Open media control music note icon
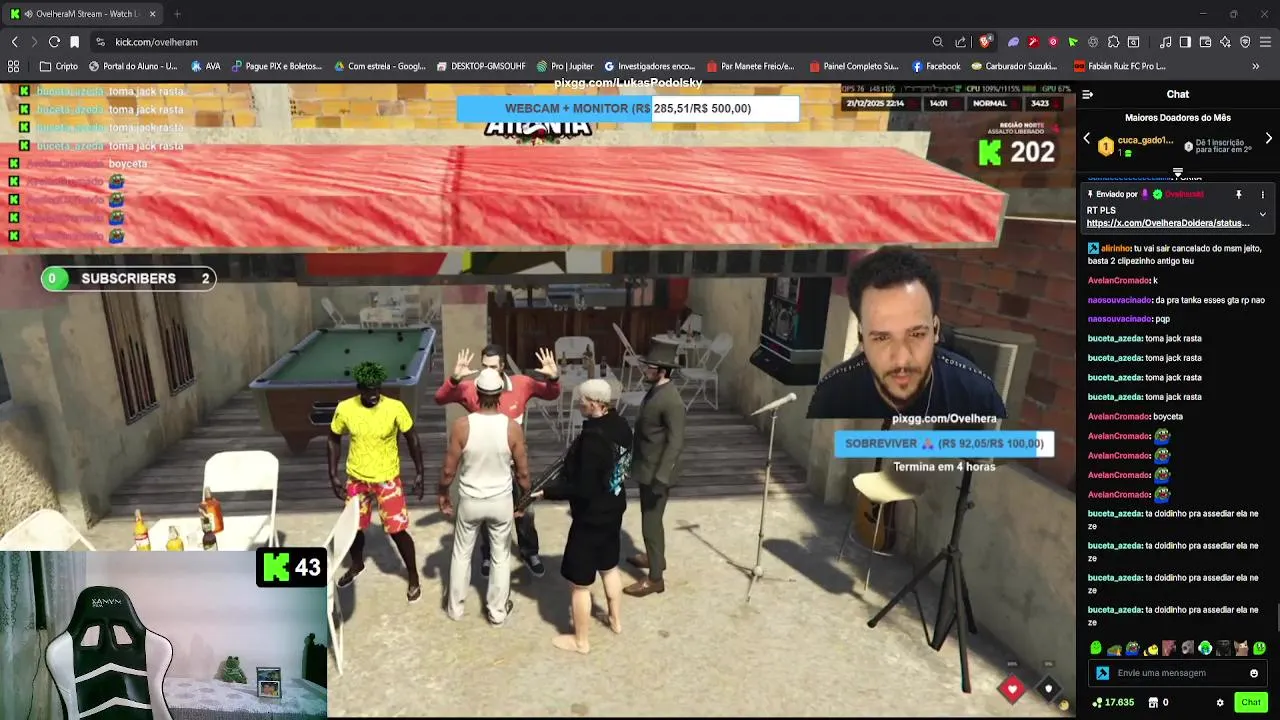 tap(1165, 42)
